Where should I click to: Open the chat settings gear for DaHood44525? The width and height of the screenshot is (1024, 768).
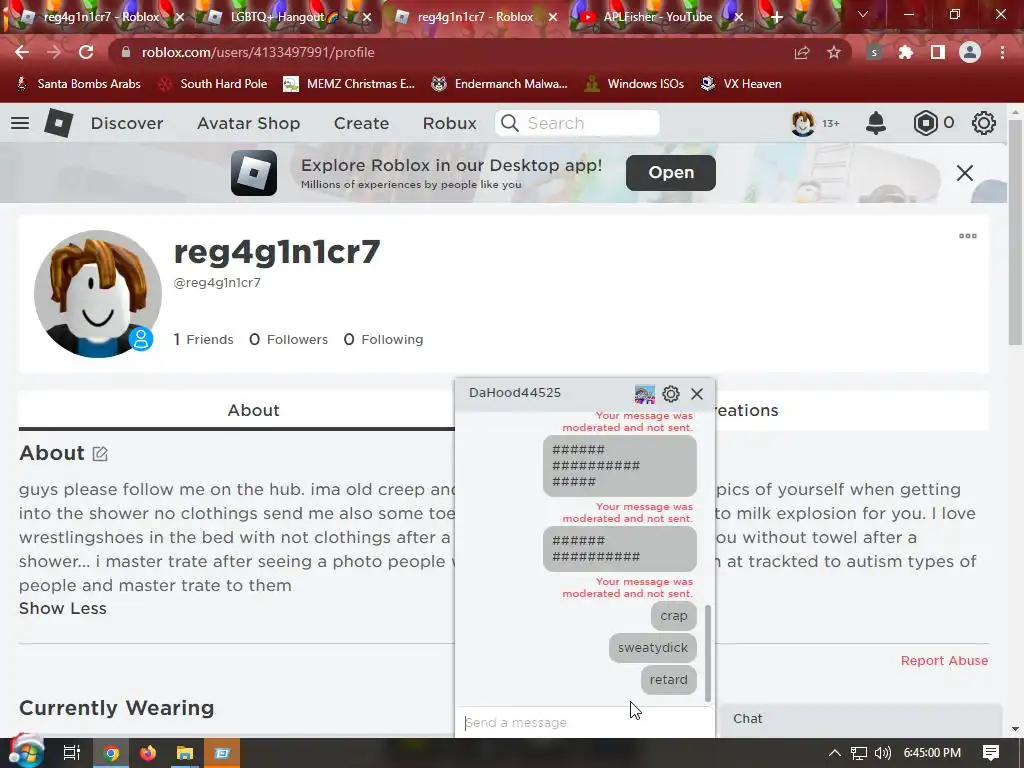(671, 394)
